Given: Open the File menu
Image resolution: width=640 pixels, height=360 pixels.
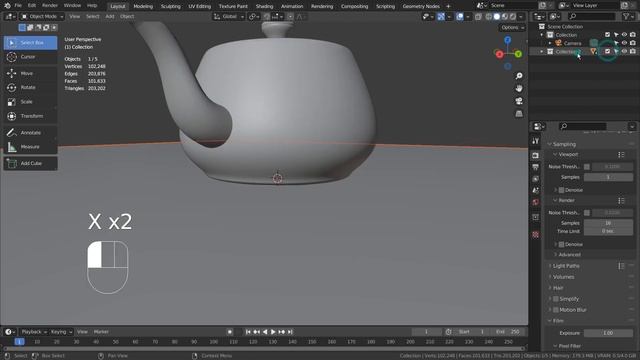Looking at the screenshot, I should click(x=18, y=6).
